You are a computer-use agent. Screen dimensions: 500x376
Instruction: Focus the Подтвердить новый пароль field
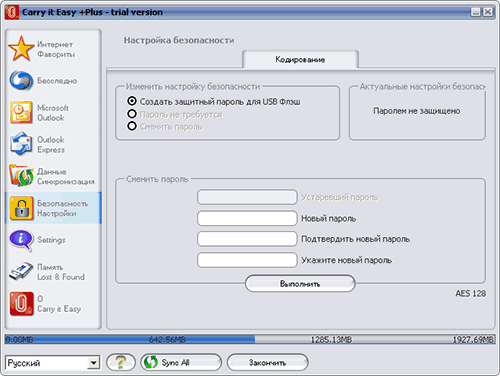click(247, 239)
